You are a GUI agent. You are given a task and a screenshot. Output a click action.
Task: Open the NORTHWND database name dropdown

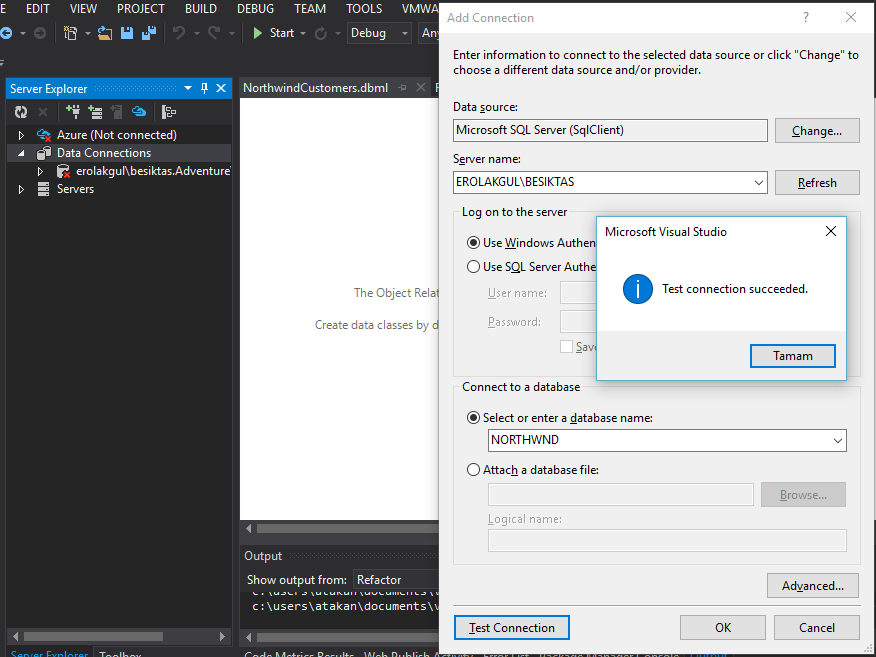[x=837, y=441]
